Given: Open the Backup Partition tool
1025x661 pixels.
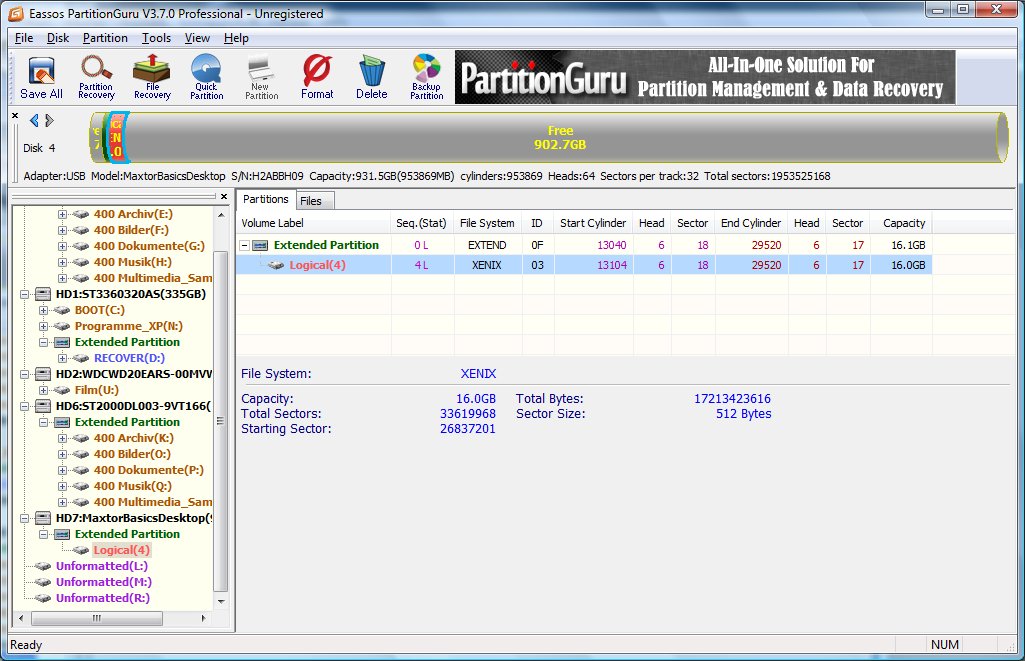Looking at the screenshot, I should [427, 78].
